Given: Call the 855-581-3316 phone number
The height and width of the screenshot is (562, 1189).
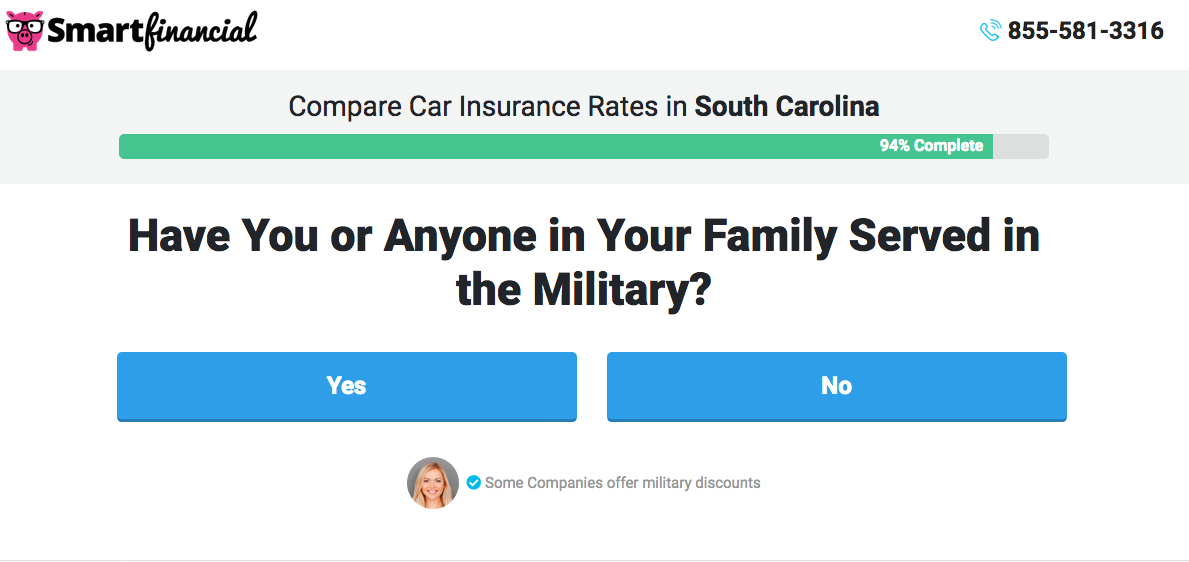Looking at the screenshot, I should click(1085, 30).
